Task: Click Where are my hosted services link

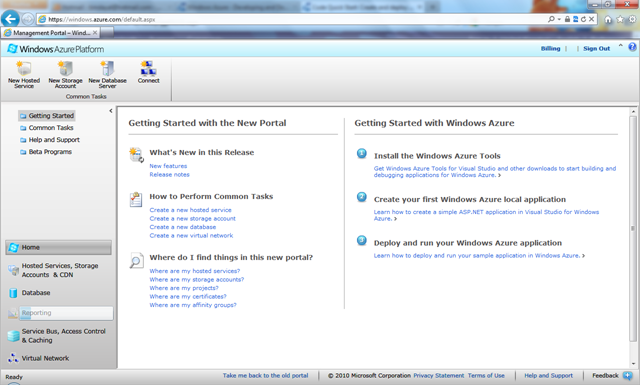Action: (x=195, y=271)
